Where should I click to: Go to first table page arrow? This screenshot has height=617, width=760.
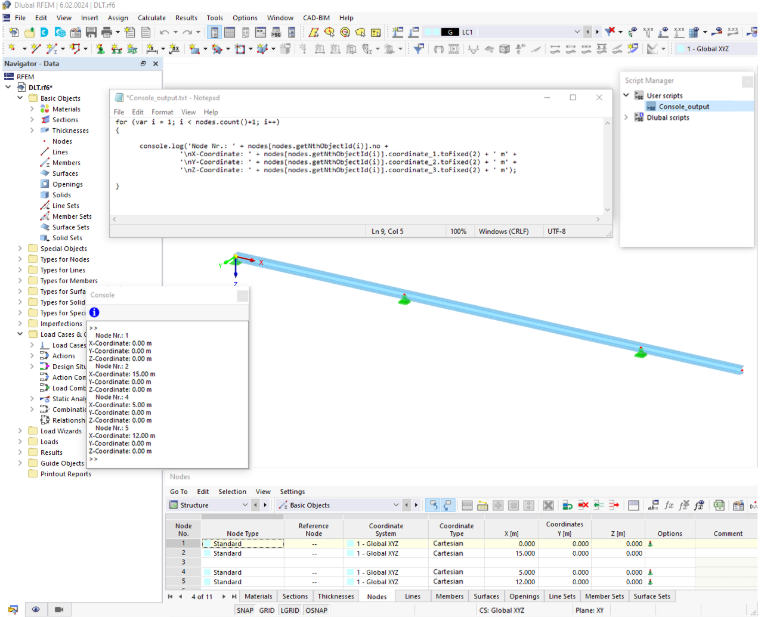click(170, 597)
